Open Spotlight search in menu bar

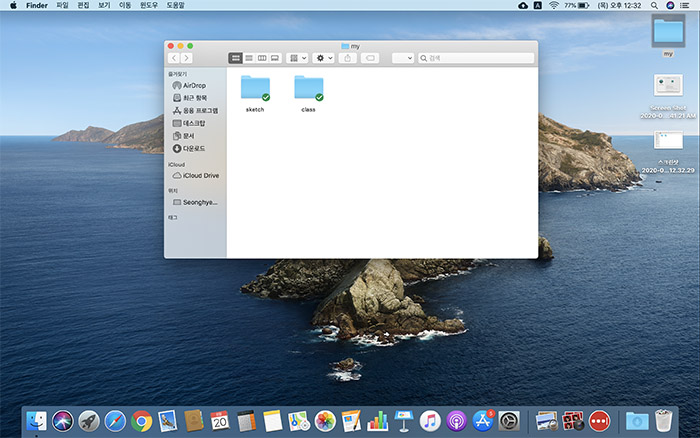coord(654,5)
